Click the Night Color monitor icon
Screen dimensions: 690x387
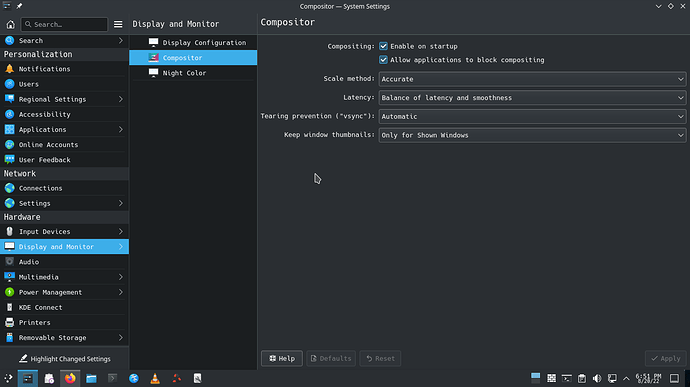tap(153, 73)
